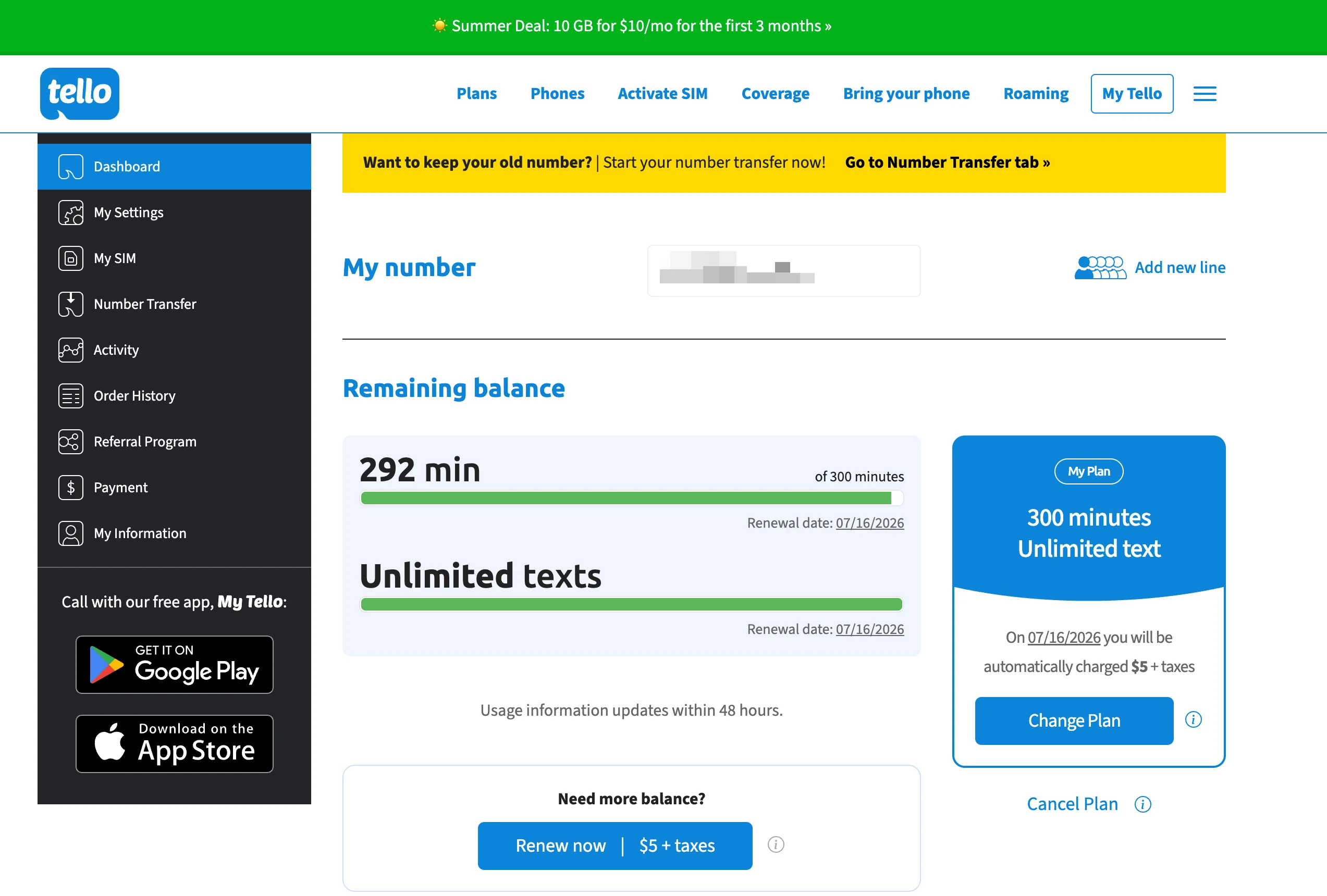Click the sun icon in Summer Deal banner
Screen dimensions: 1327x896
point(439,26)
